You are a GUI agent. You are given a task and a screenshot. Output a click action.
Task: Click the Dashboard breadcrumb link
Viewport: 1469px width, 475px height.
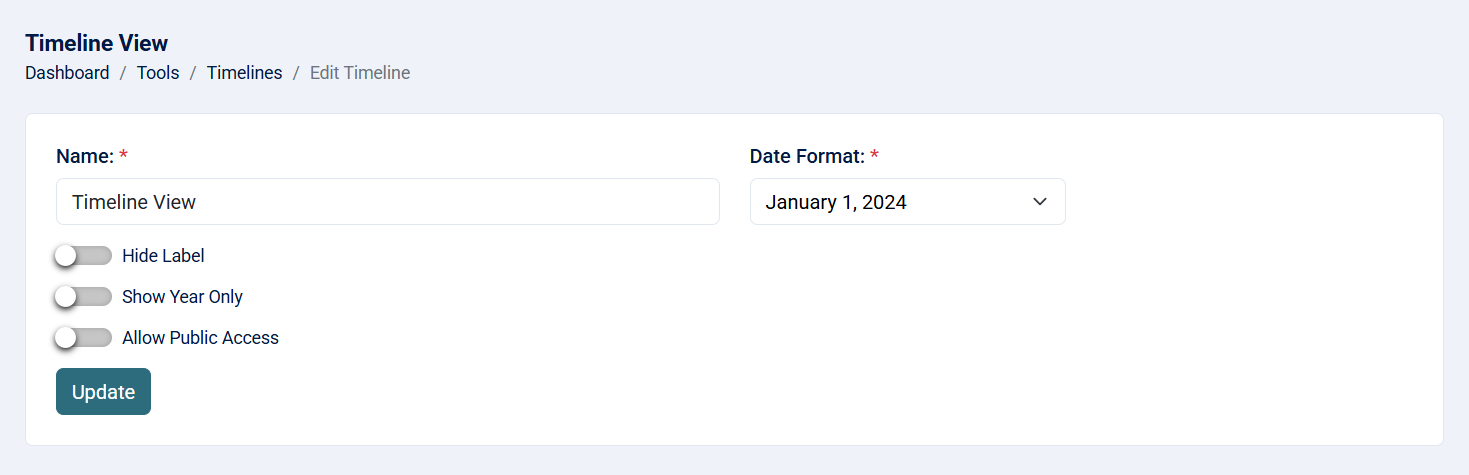tap(67, 73)
